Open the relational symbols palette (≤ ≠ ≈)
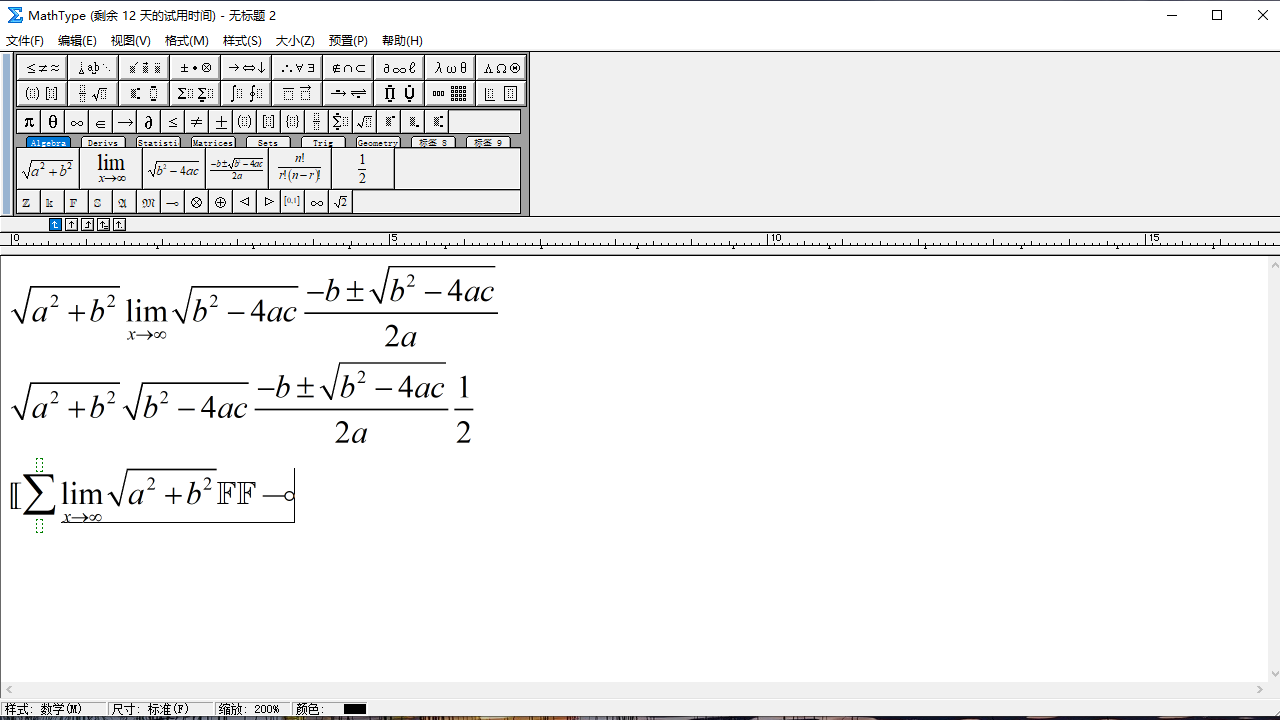 (x=42, y=68)
